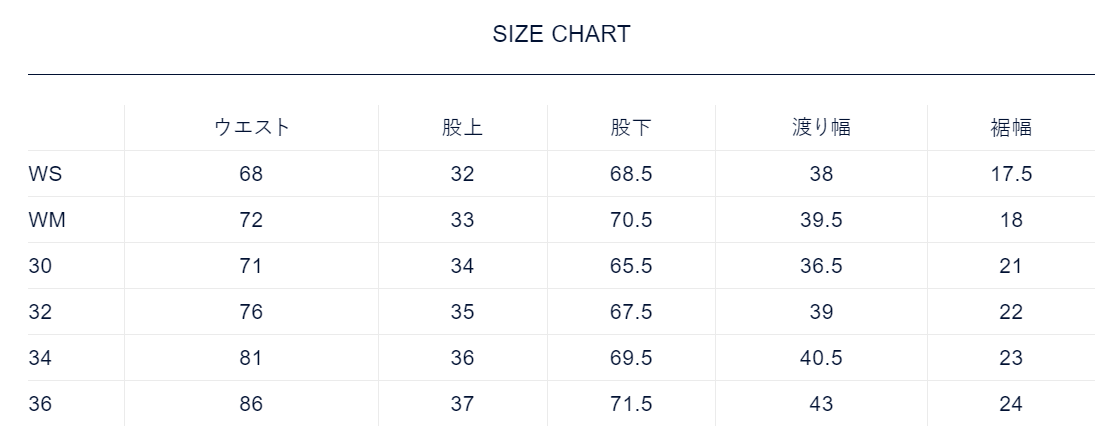This screenshot has width=1096, height=438.
Task: Click the size 34 row label
Action: pos(40,358)
